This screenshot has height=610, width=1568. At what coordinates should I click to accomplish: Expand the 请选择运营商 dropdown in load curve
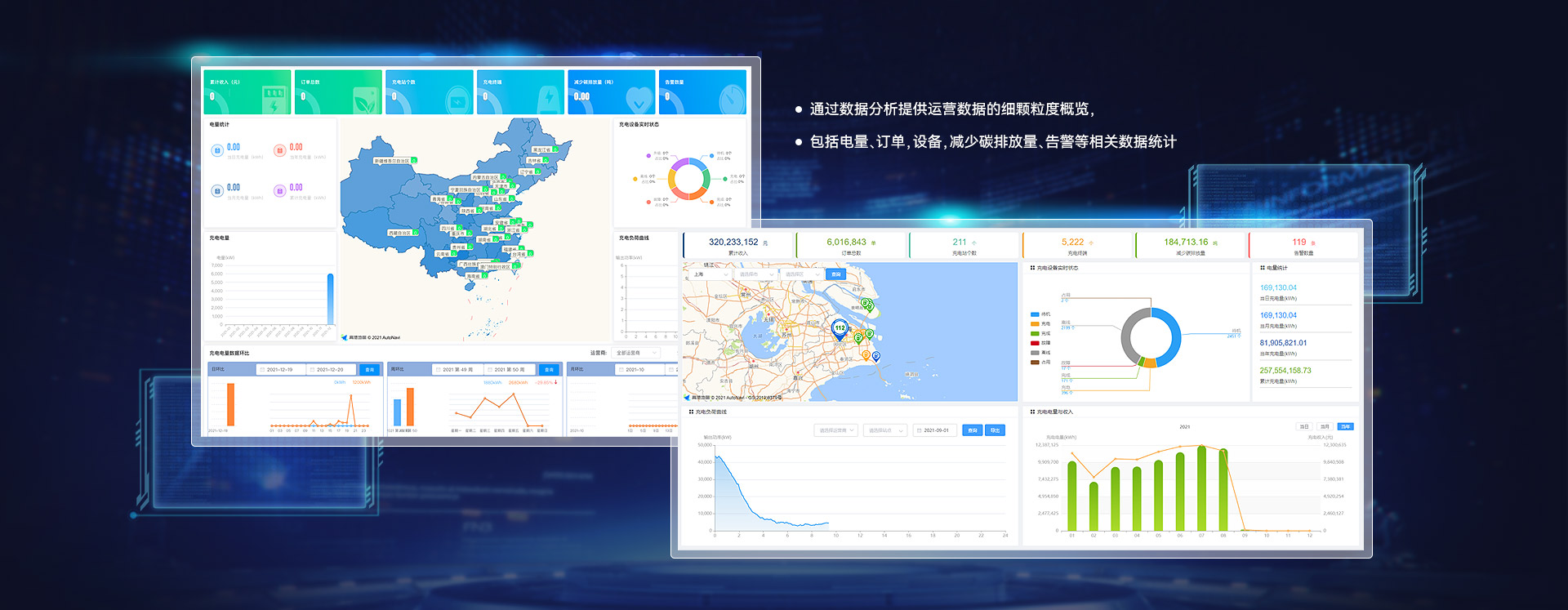(x=835, y=430)
